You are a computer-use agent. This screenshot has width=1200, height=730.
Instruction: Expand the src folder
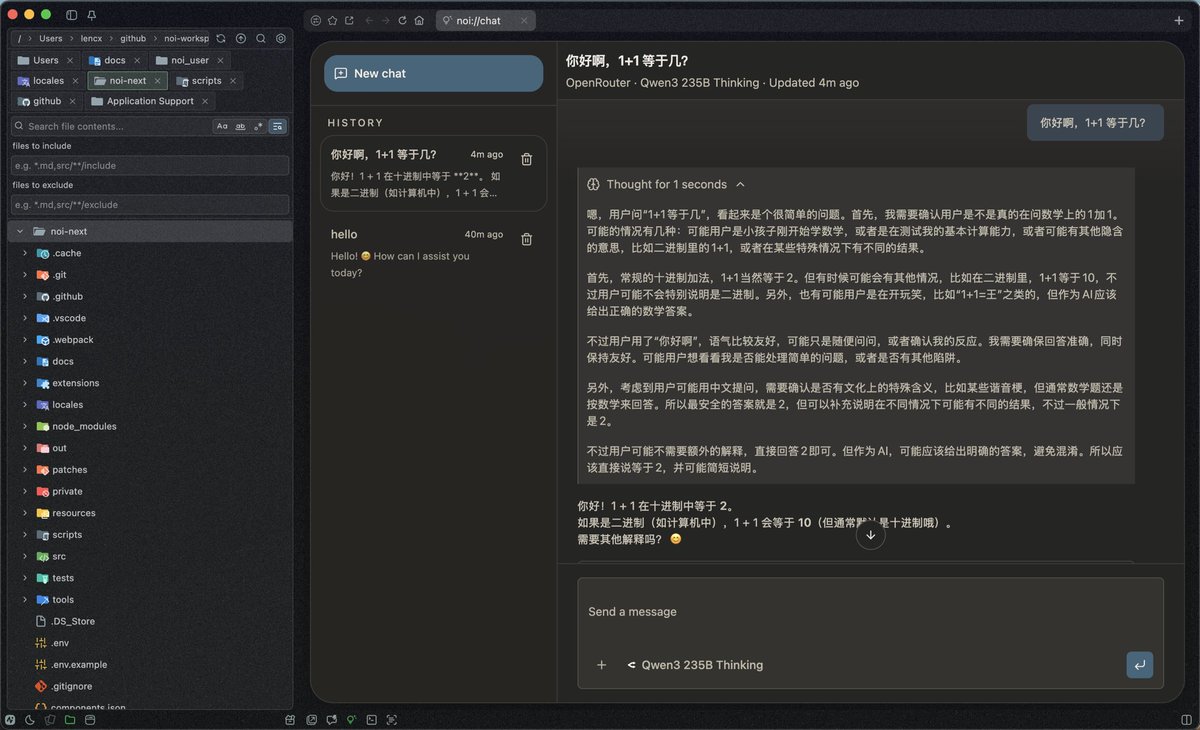(25, 556)
